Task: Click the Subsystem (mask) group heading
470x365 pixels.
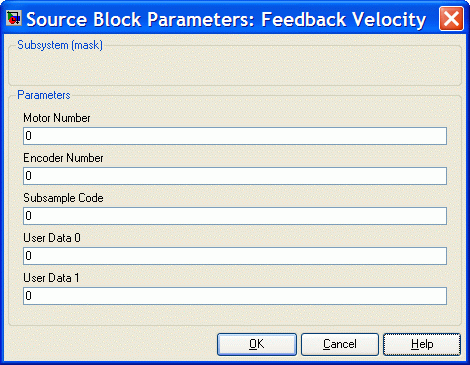Action: coord(60,45)
